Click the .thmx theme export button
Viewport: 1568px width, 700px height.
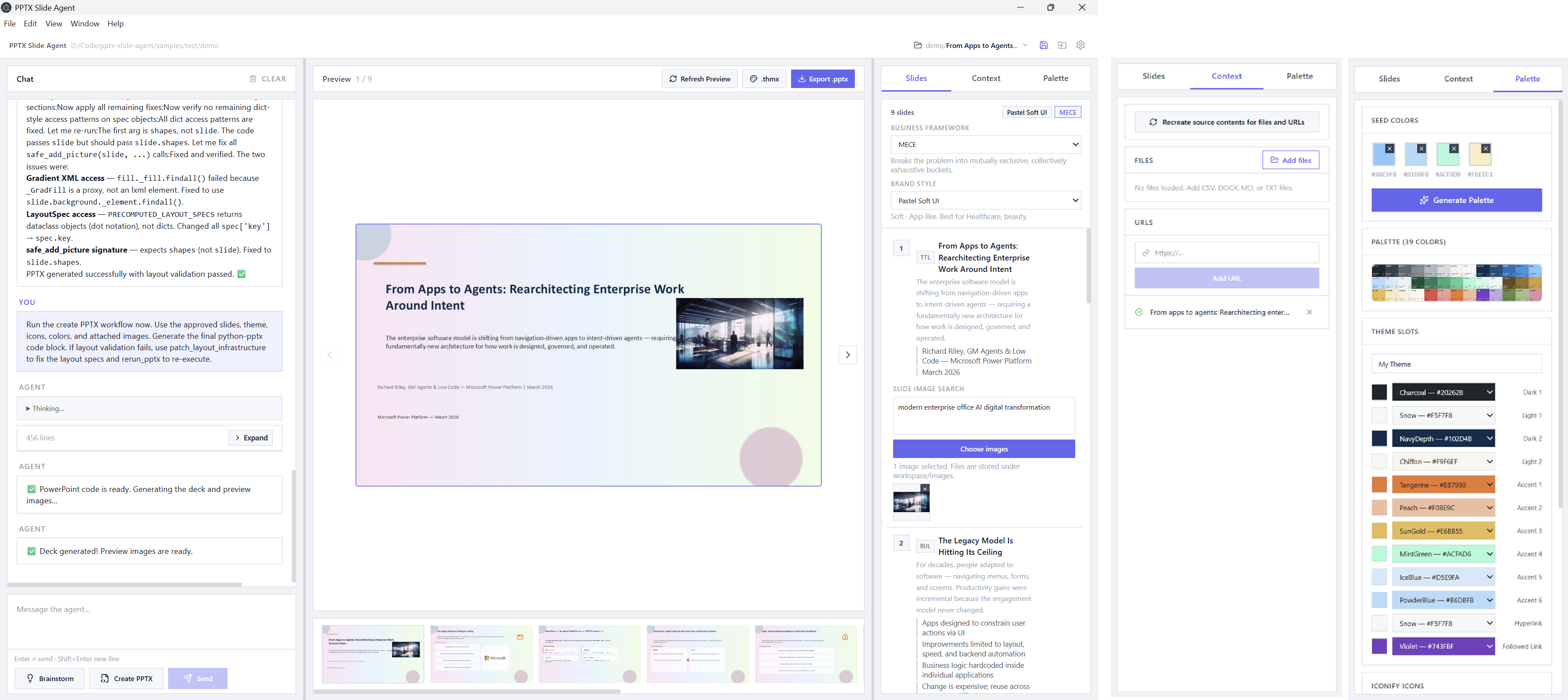(x=764, y=78)
